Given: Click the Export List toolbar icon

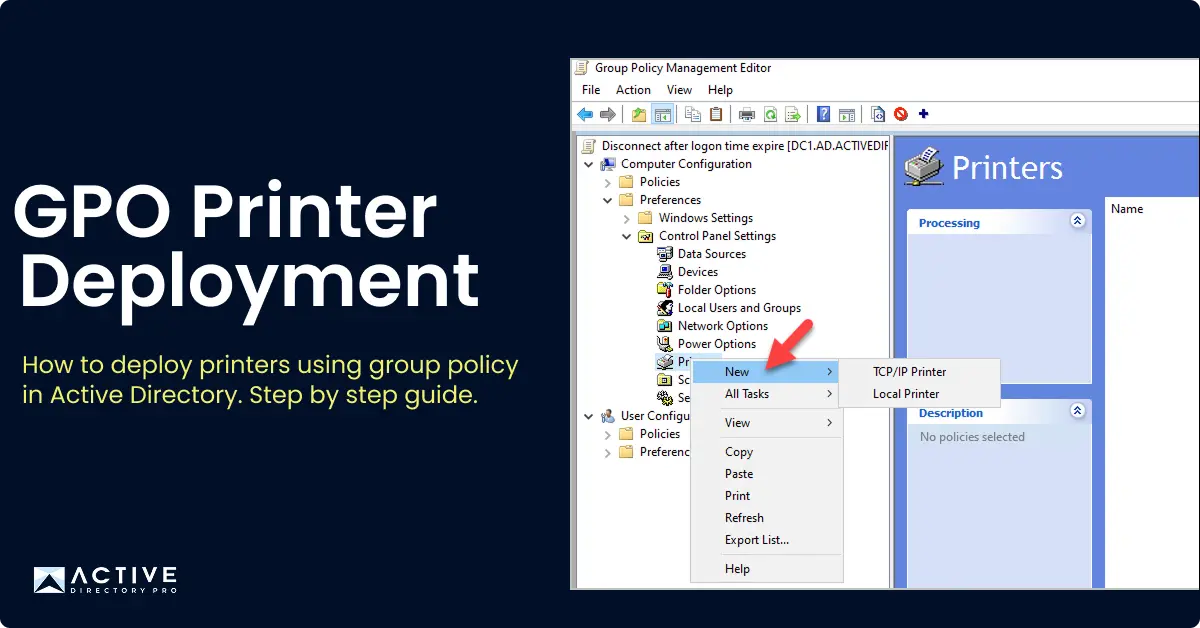Looking at the screenshot, I should pos(793,115).
